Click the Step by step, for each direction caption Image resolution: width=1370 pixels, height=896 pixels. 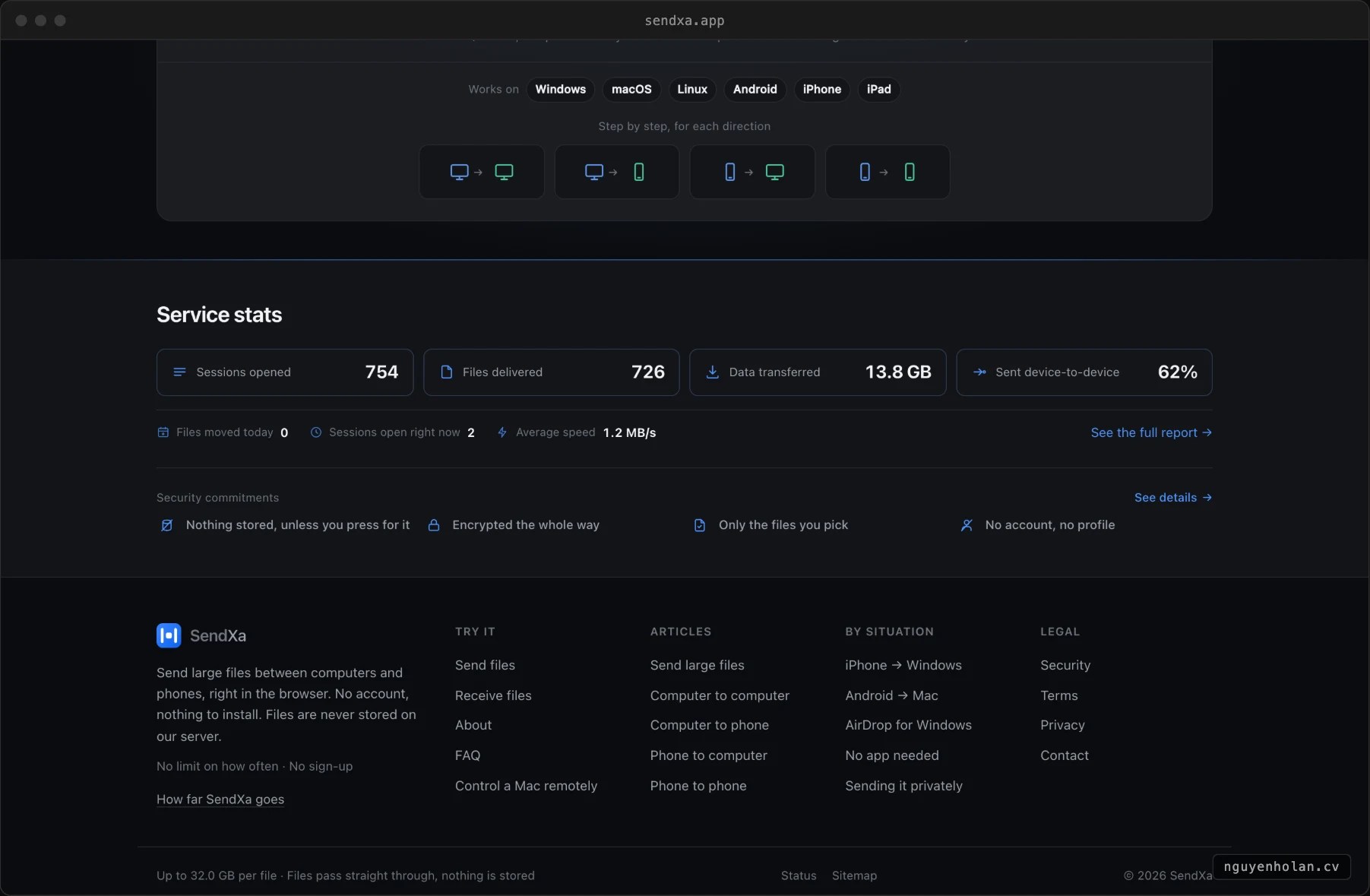tap(684, 126)
